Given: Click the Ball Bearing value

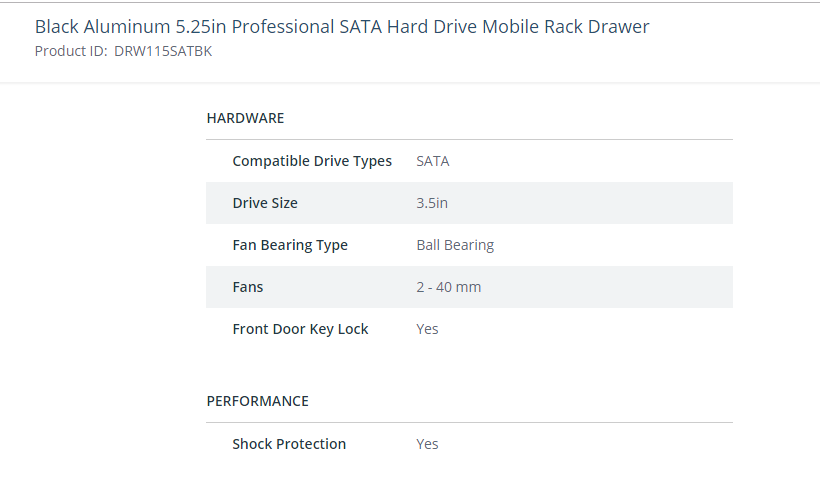Looking at the screenshot, I should click(455, 245).
